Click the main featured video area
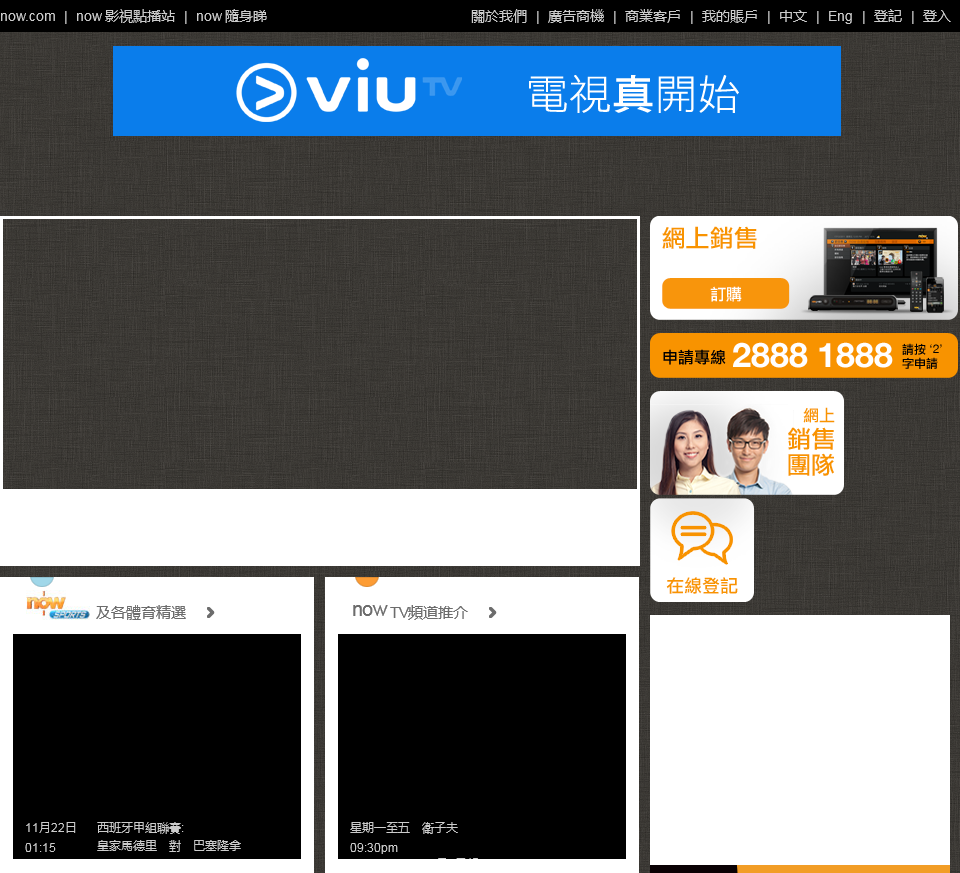The image size is (960, 873). pos(320,354)
